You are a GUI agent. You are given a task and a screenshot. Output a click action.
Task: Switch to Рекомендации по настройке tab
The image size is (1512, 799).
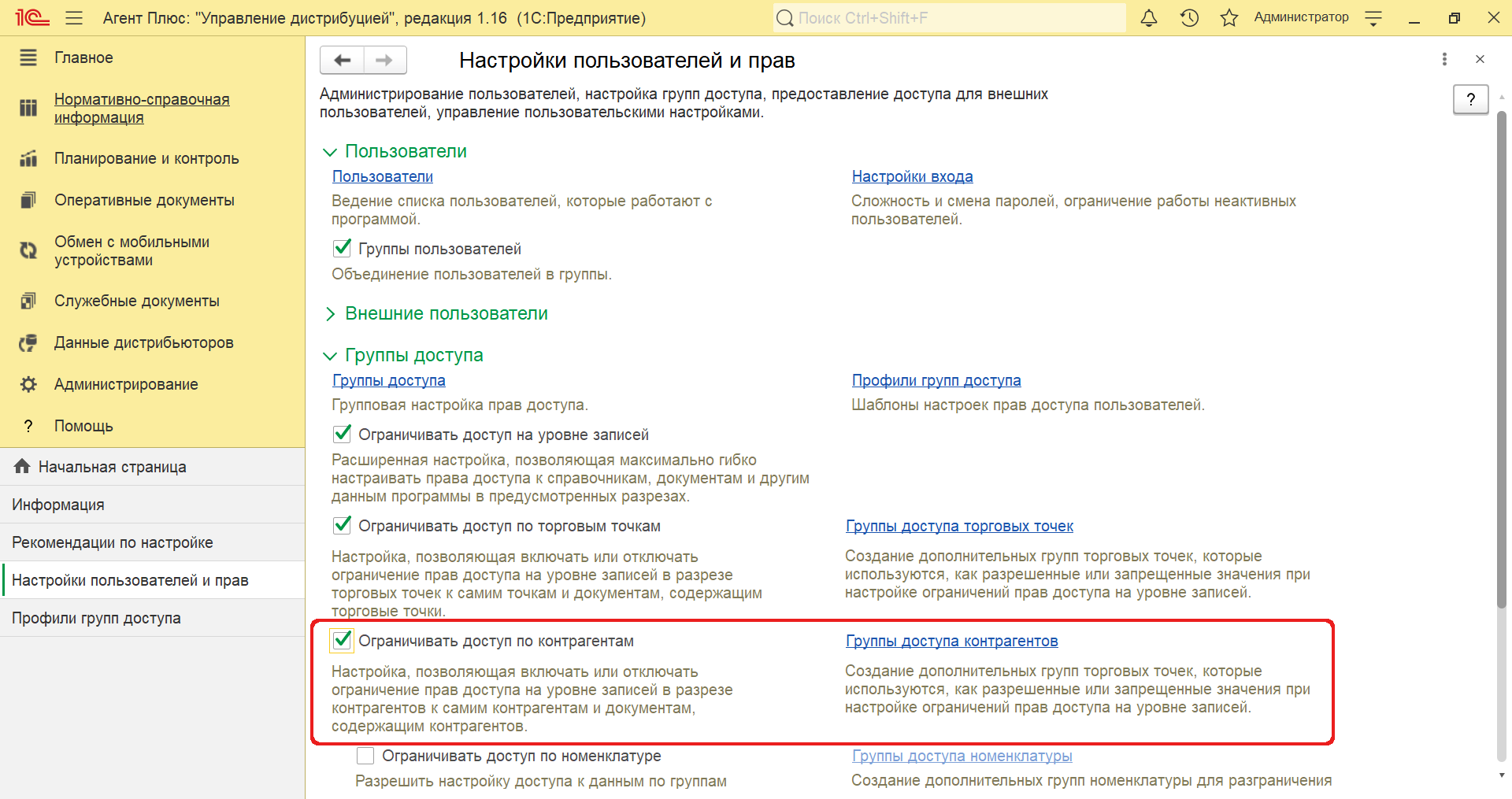(x=152, y=542)
